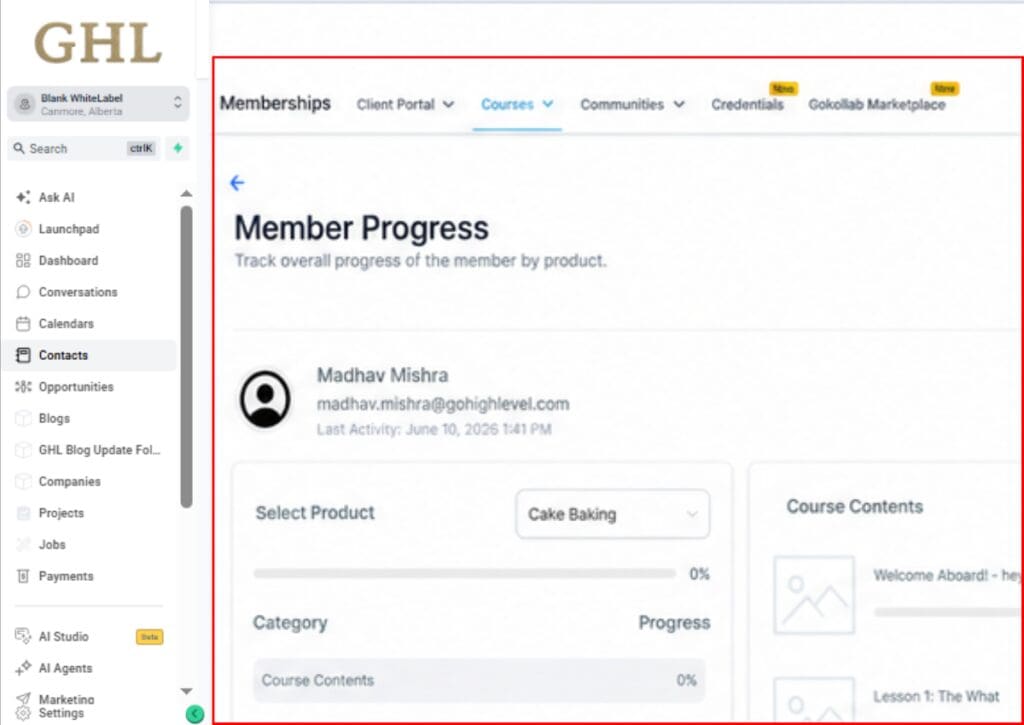This screenshot has width=1024, height=725.
Task: Open Lesson 1: The What
Action: [x=936, y=696]
